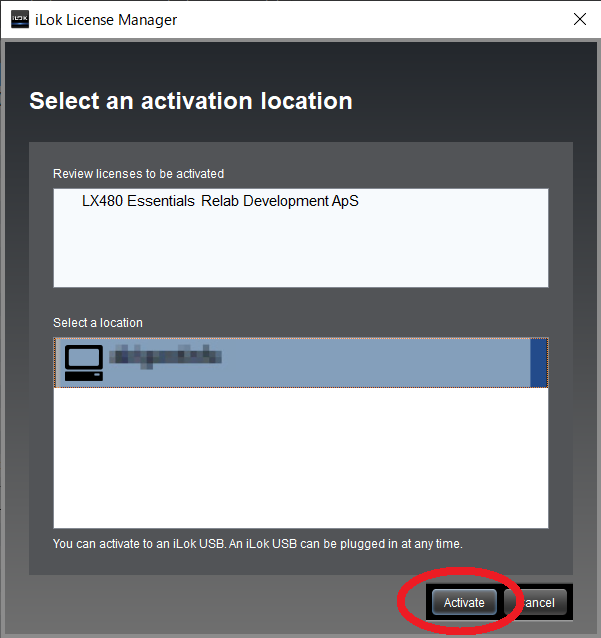
Task: Click the iLok logo in title bar
Action: pos(20,19)
